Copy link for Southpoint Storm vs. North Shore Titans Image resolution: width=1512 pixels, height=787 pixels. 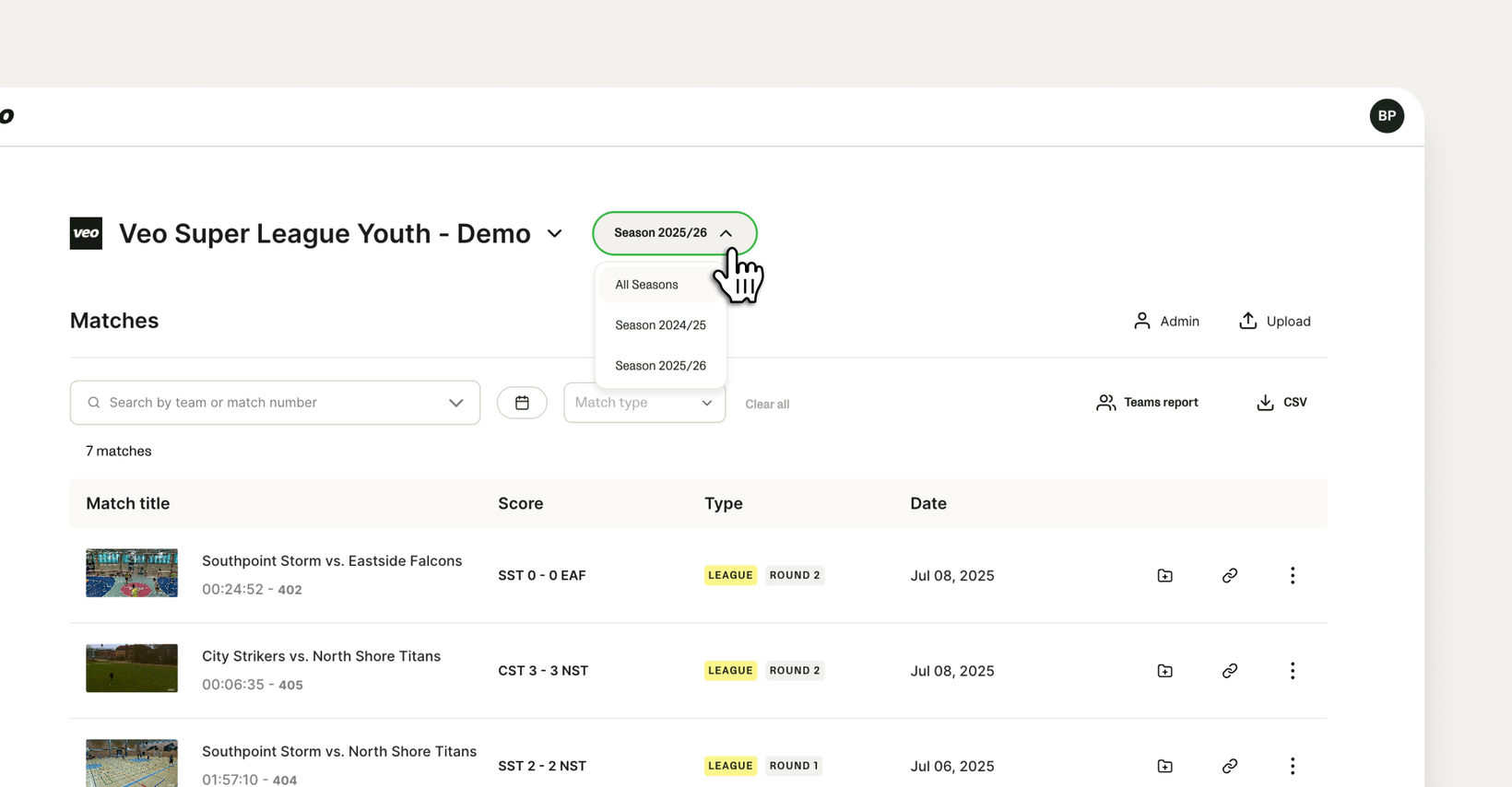point(1230,766)
